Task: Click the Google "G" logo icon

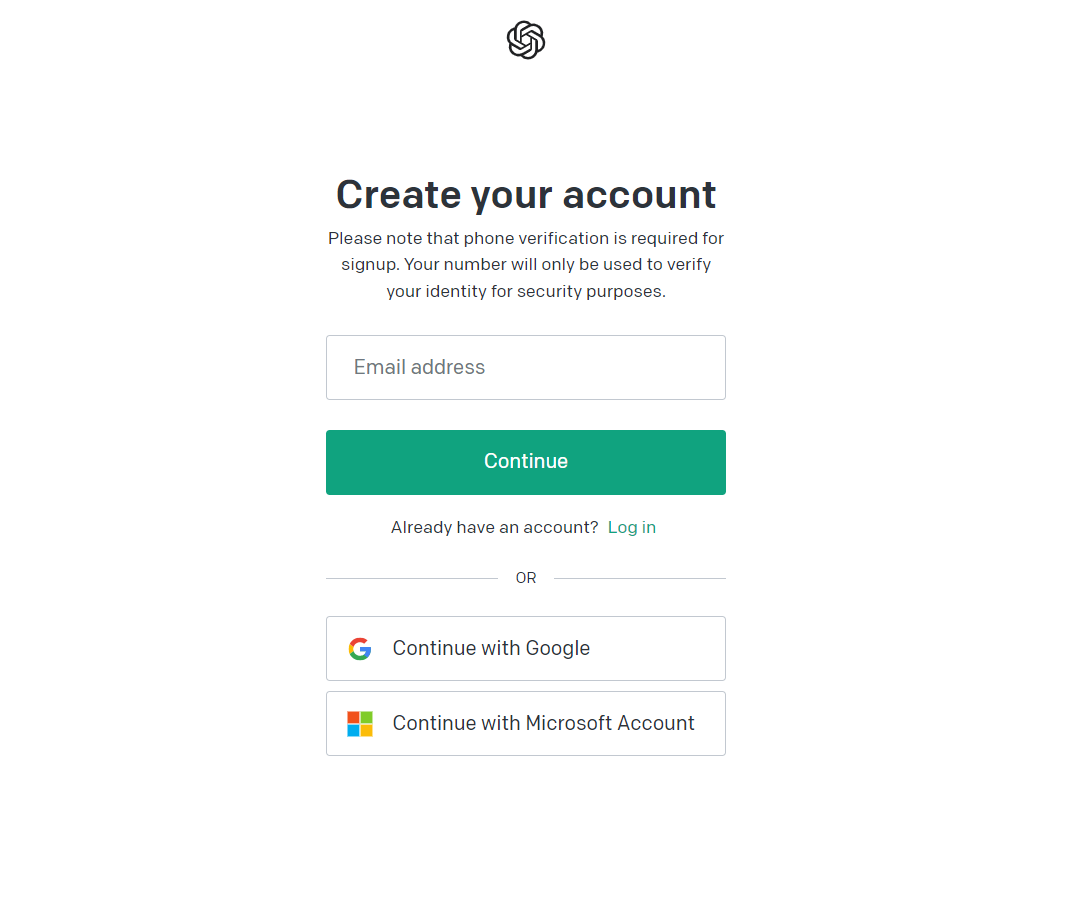Action: (360, 649)
